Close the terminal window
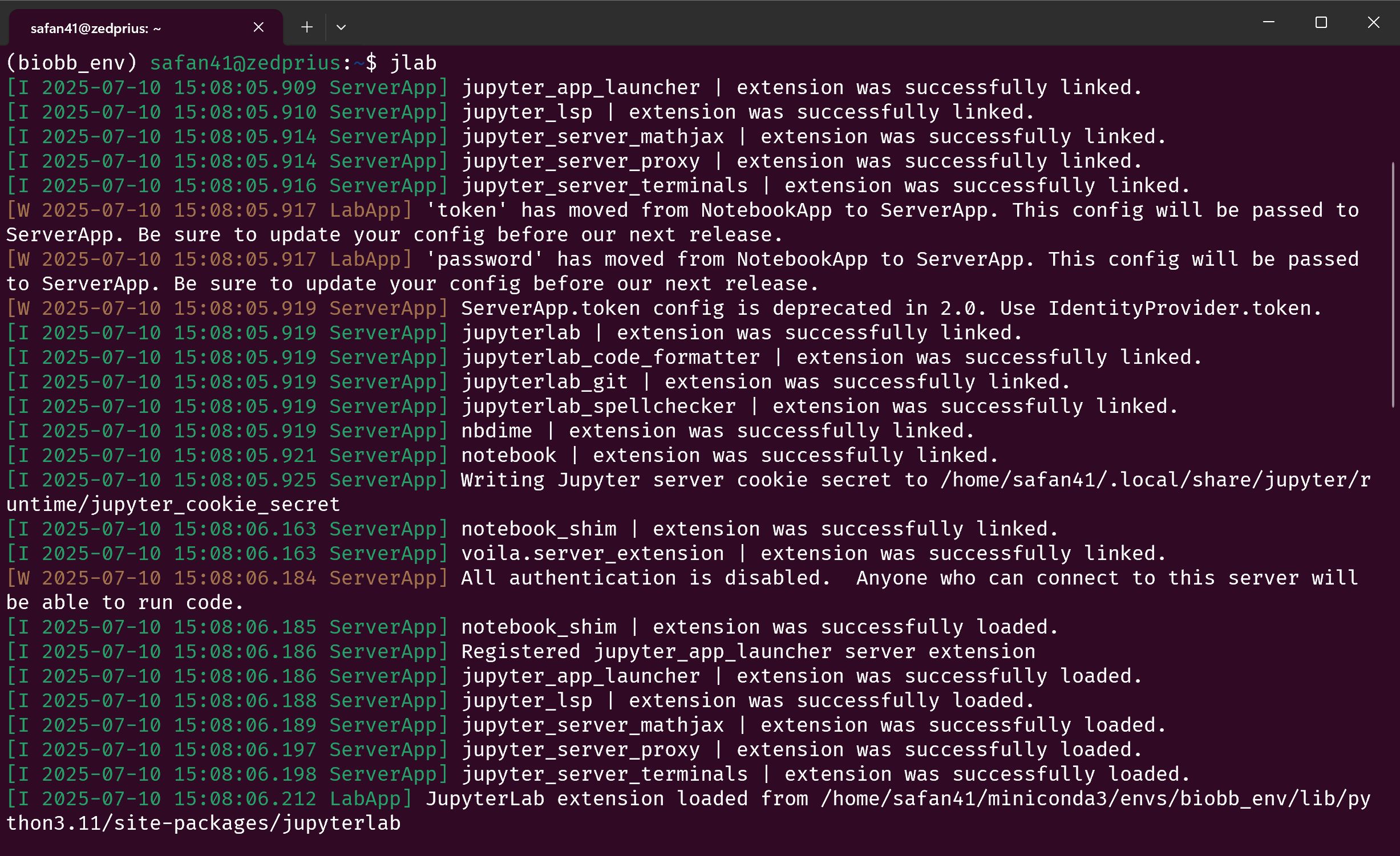This screenshot has height=856, width=1400. pyautogui.click(x=1374, y=22)
